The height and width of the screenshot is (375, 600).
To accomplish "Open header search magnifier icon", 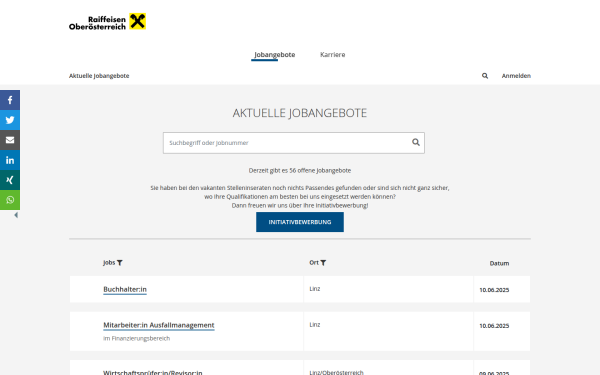I will (485, 76).
